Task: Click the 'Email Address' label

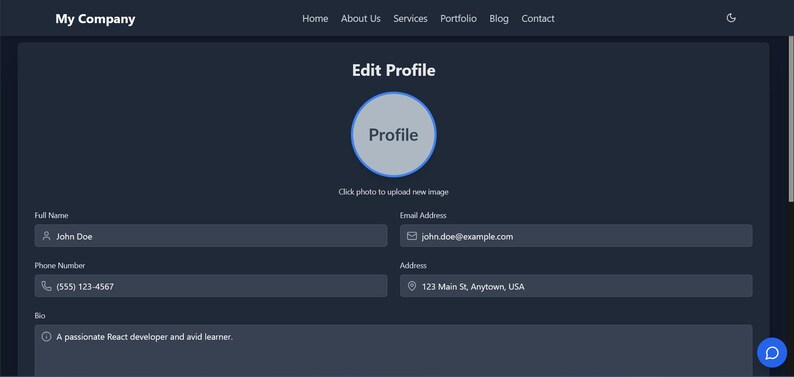Action: tap(423, 215)
